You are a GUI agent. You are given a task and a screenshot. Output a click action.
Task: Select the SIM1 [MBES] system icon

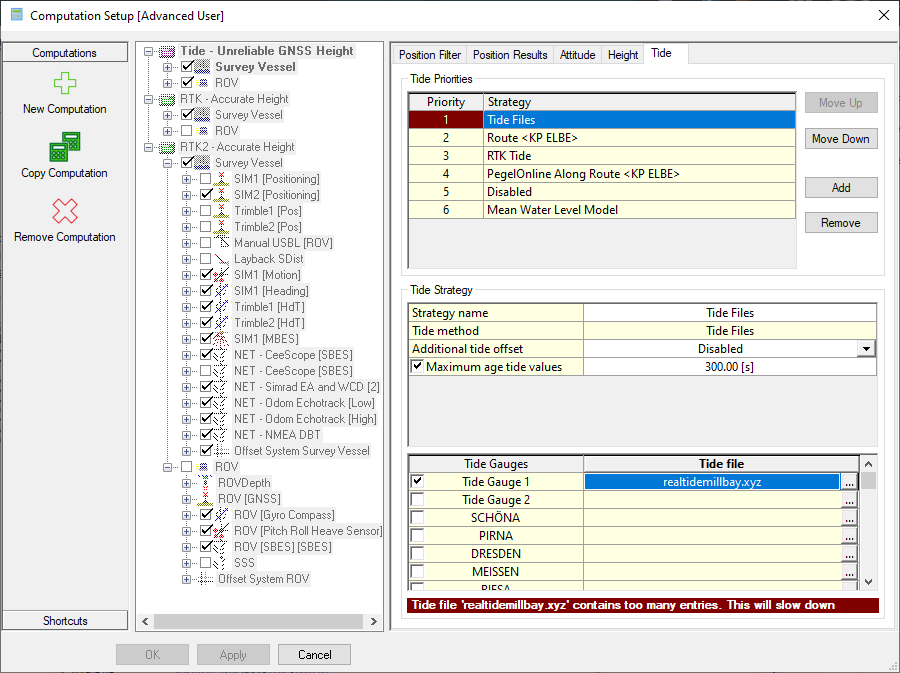tap(222, 339)
